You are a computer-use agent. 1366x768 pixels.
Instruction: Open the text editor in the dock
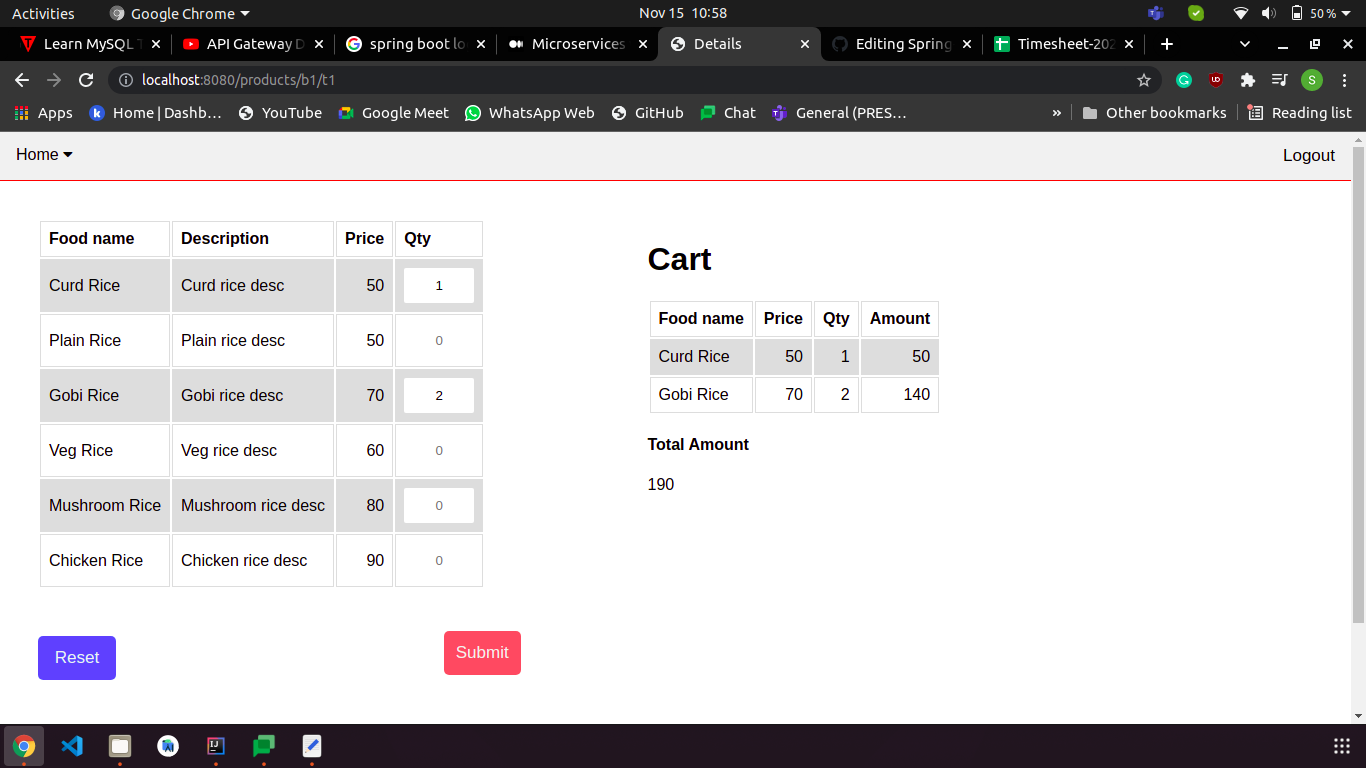(312, 746)
